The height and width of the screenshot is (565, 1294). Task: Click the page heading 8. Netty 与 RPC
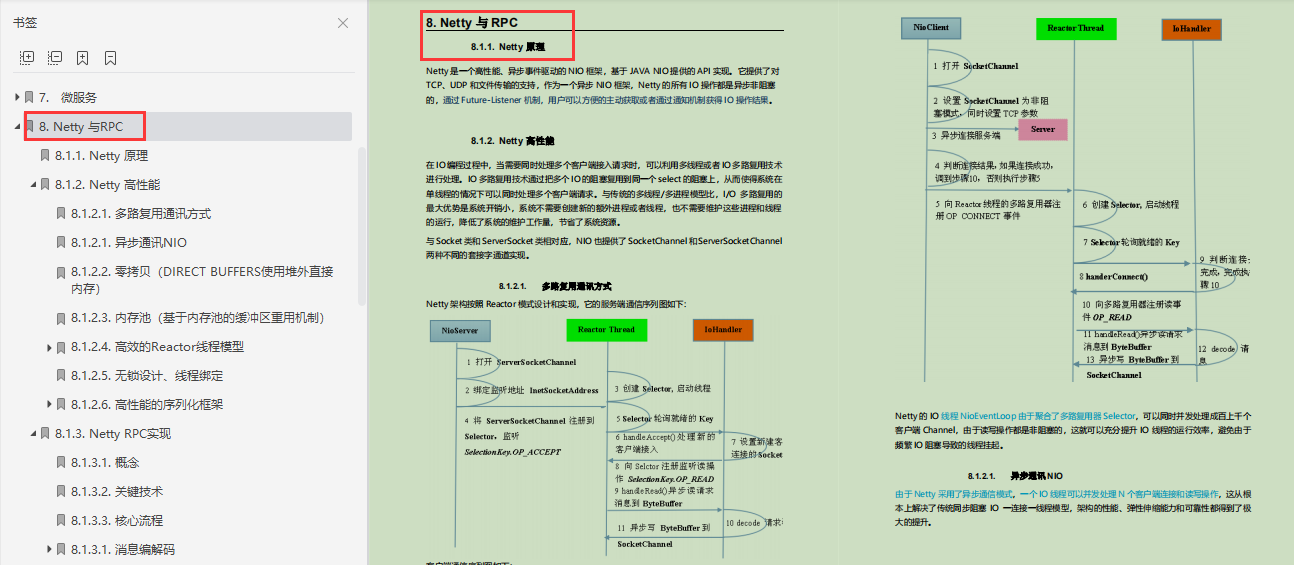pos(472,23)
